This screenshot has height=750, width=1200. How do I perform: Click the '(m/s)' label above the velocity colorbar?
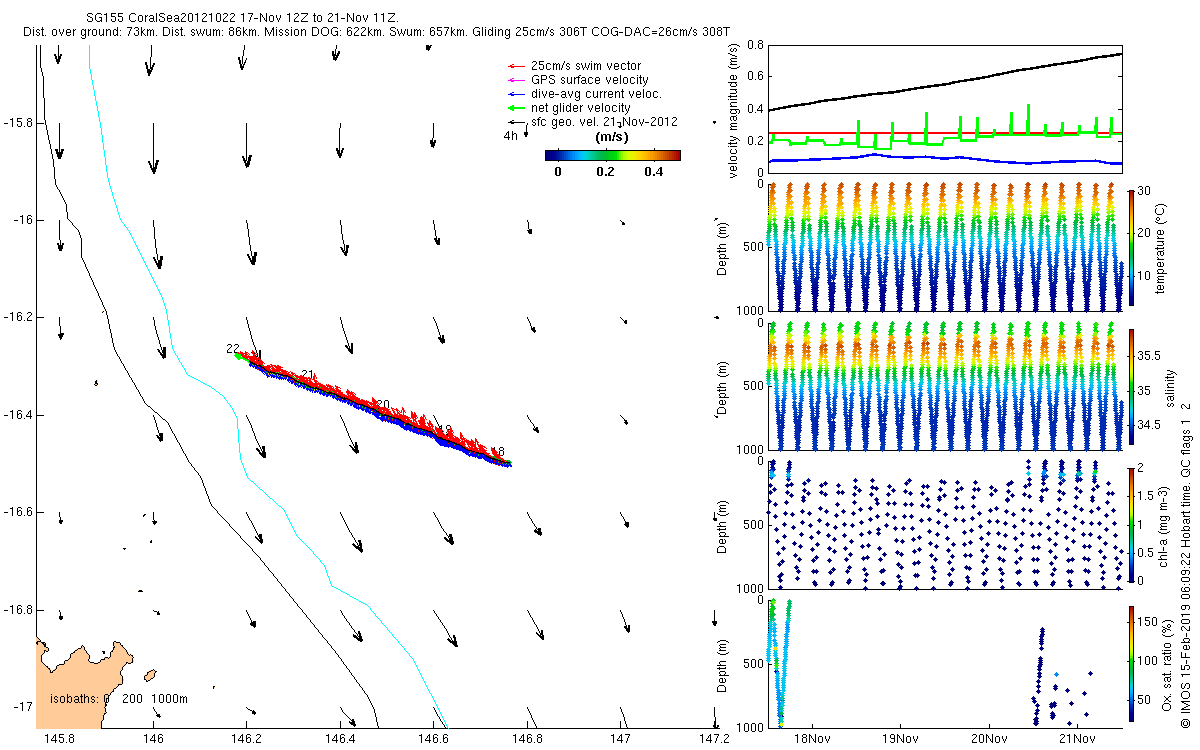click(x=611, y=137)
